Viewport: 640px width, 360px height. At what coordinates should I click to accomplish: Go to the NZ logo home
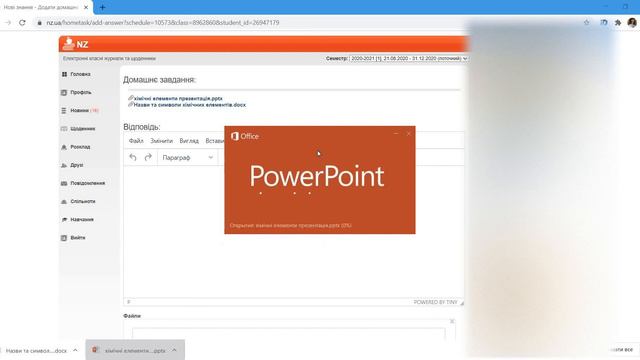tap(76, 44)
